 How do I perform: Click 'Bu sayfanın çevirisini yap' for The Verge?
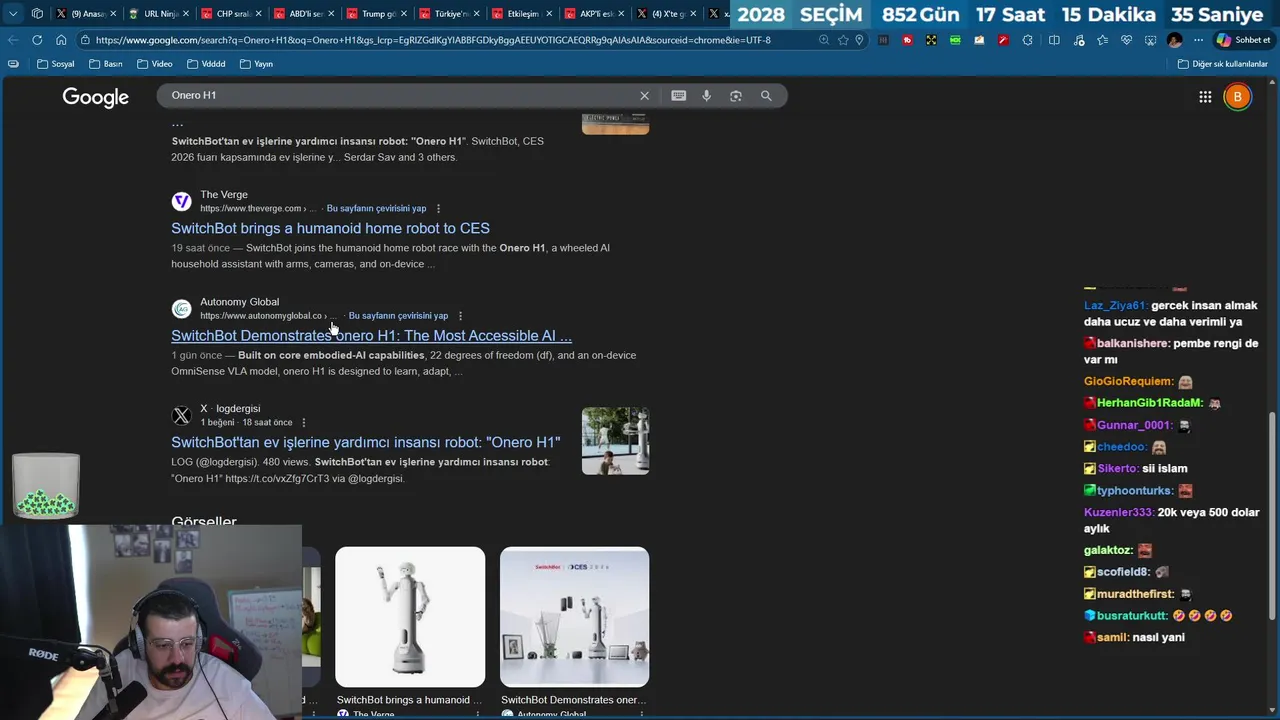(x=376, y=209)
